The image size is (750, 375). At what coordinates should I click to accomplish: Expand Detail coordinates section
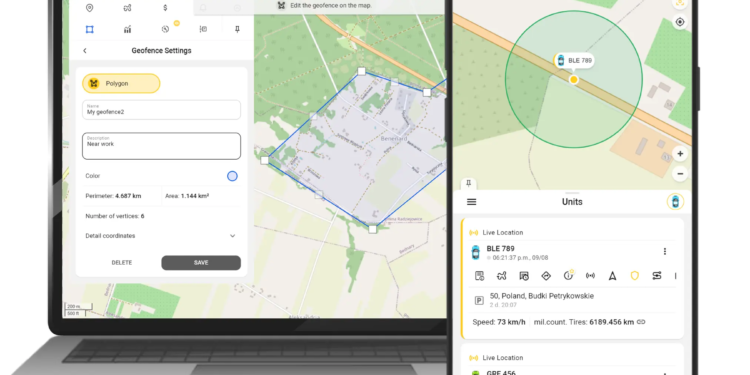(161, 236)
